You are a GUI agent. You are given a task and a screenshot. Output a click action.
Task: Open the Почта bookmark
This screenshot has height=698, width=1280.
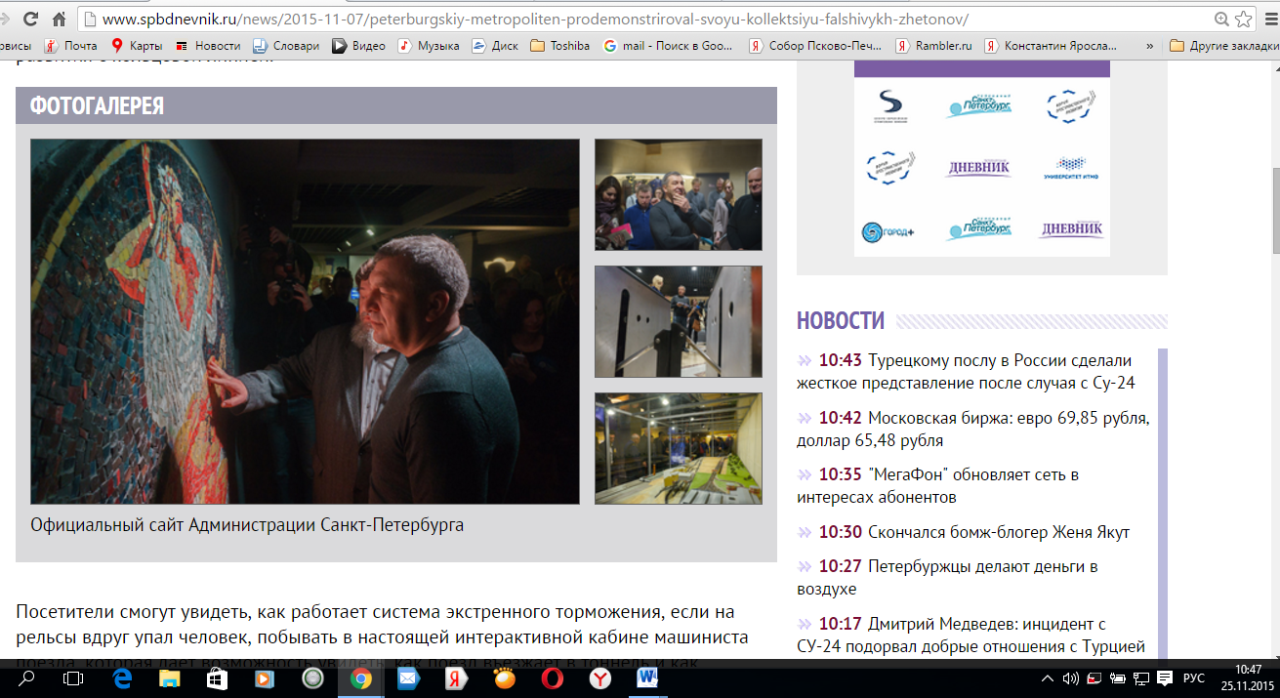tap(70, 46)
